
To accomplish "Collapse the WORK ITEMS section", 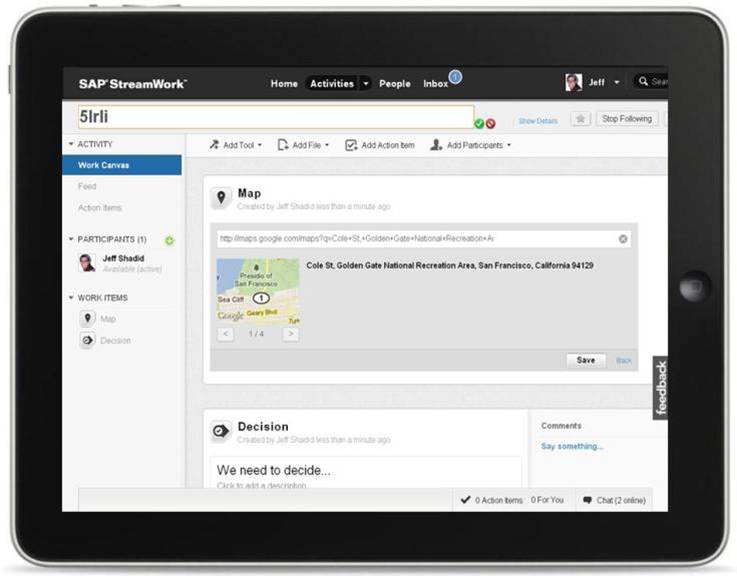I will pos(71,298).
